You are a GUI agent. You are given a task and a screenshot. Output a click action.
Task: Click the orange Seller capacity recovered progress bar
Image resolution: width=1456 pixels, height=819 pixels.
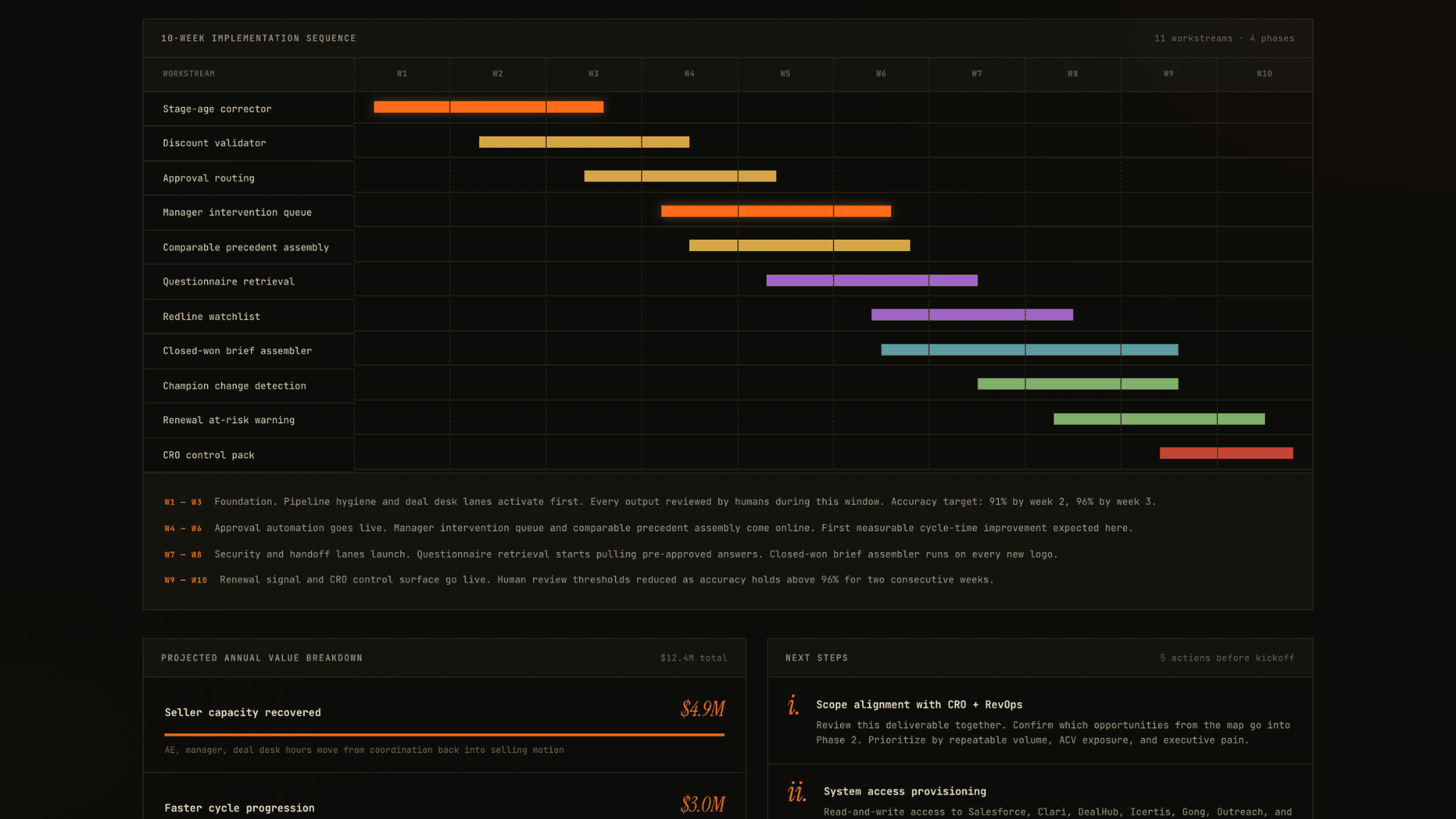pyautogui.click(x=444, y=735)
